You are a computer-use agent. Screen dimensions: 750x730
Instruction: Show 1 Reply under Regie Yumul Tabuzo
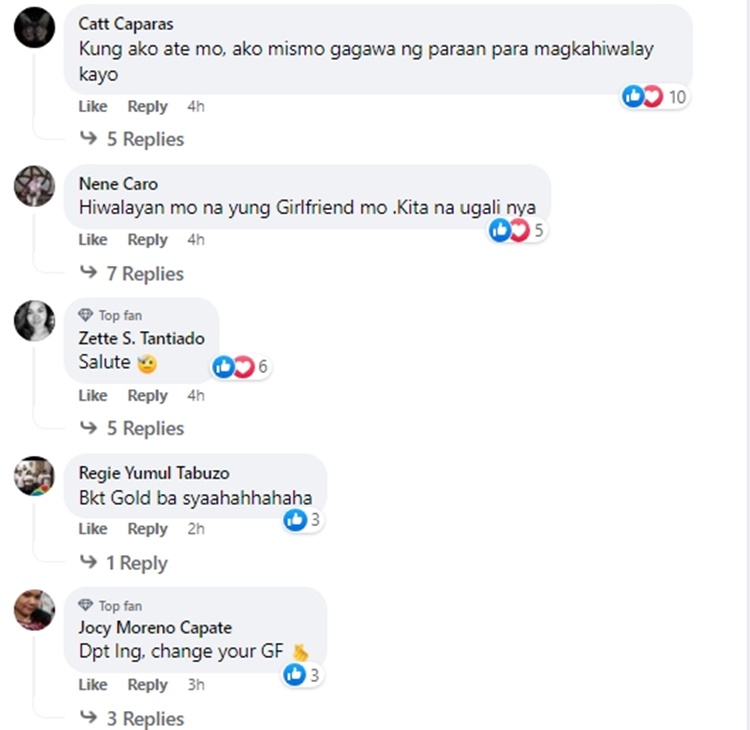pos(123,563)
